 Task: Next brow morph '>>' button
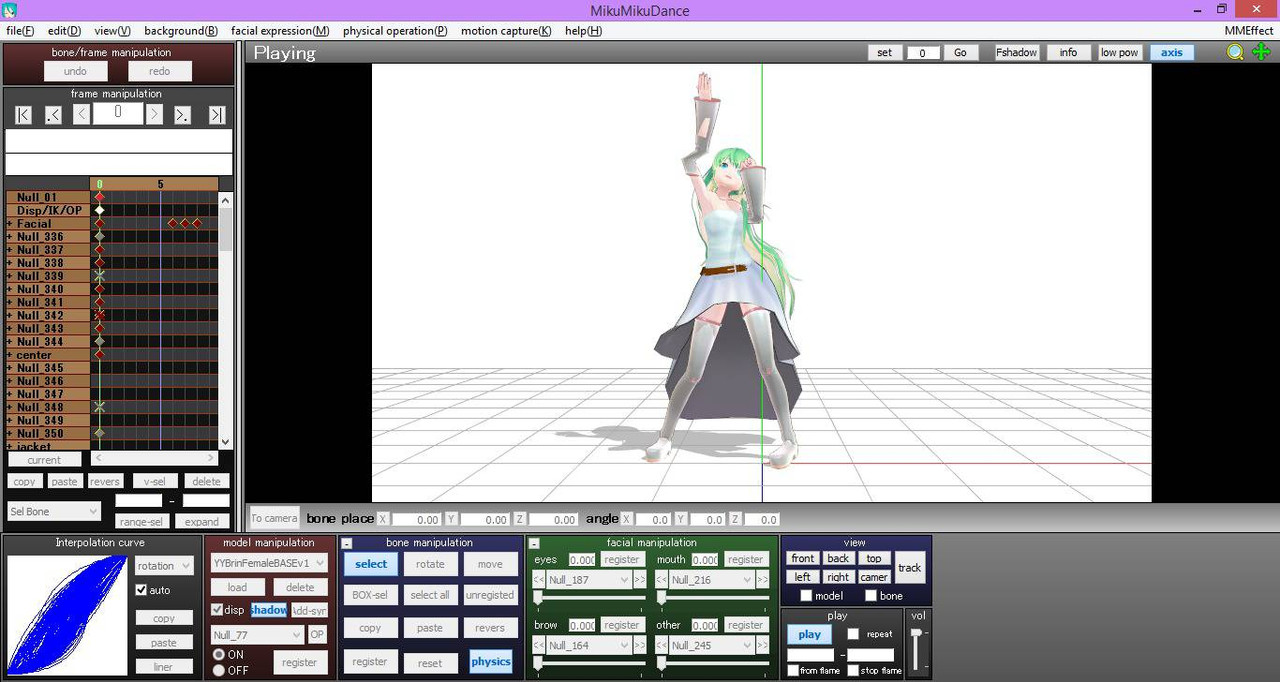coord(639,645)
